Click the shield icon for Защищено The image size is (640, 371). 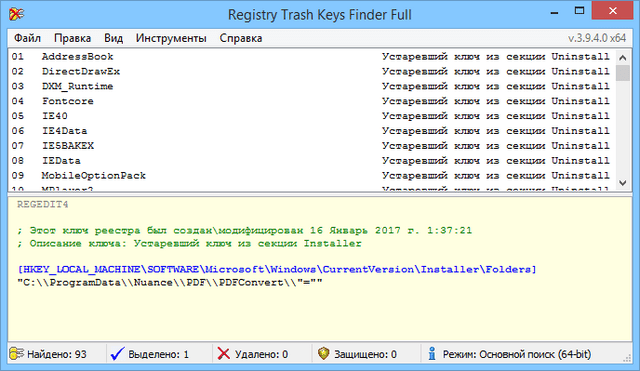(323, 353)
